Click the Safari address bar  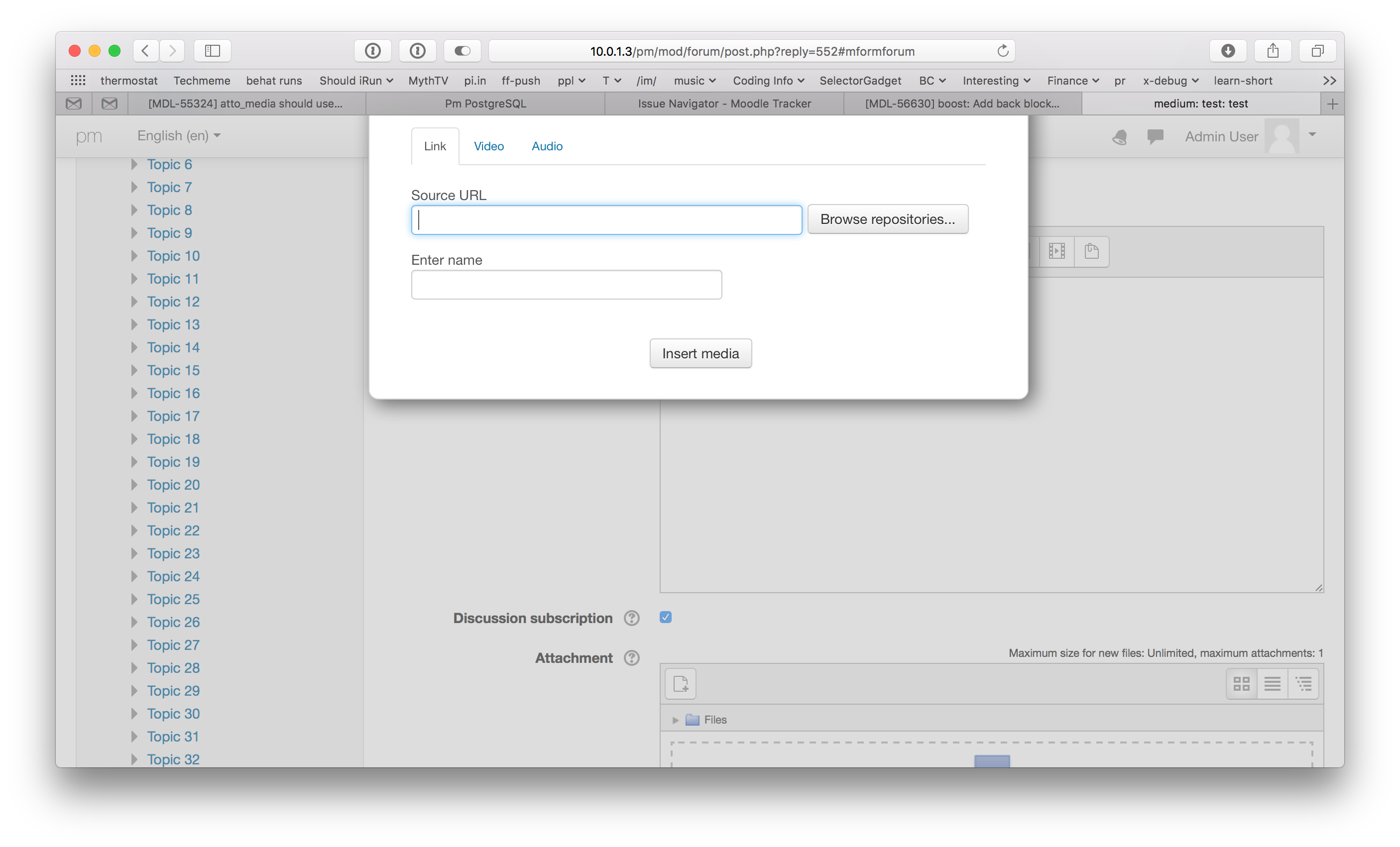pos(752,51)
